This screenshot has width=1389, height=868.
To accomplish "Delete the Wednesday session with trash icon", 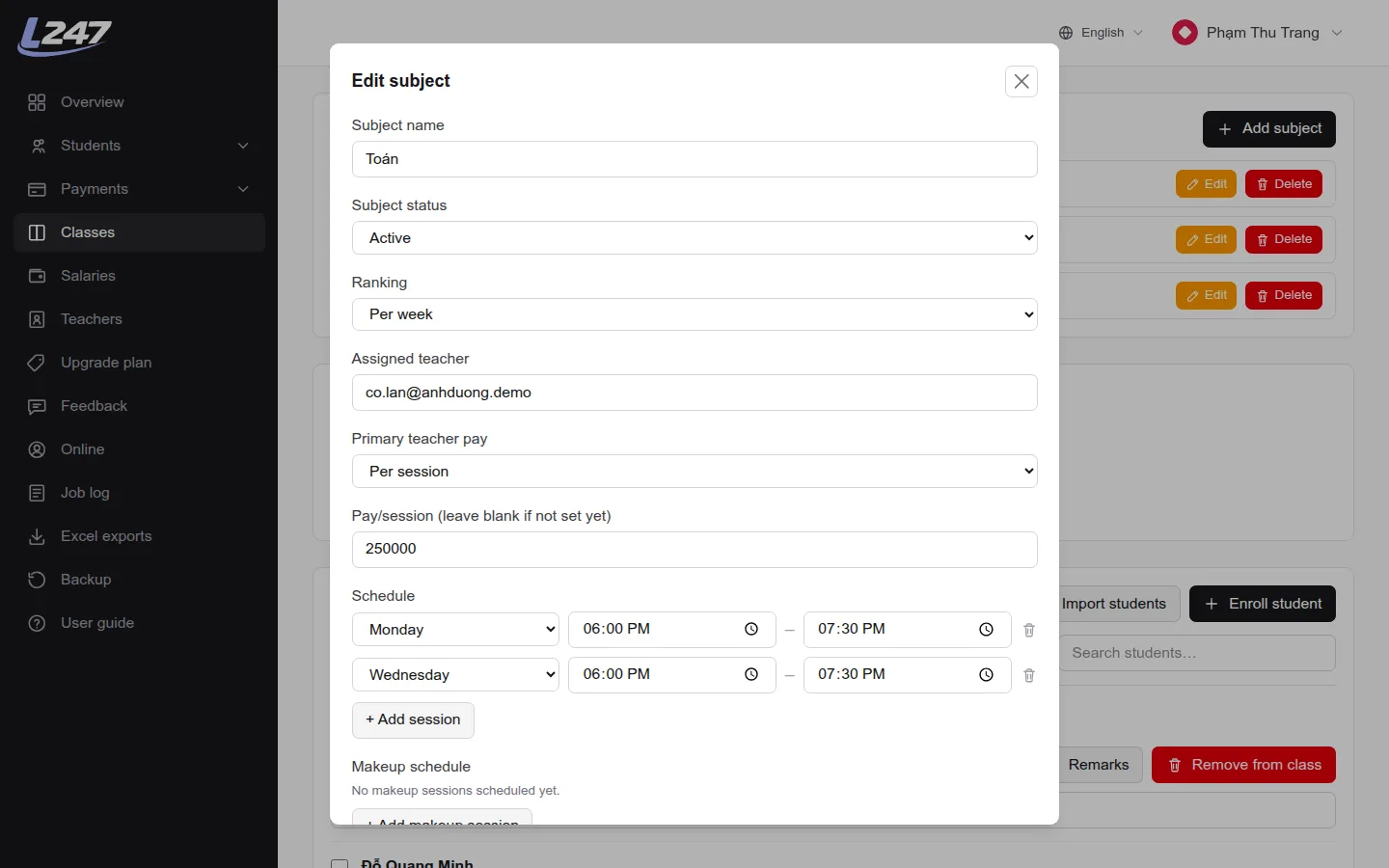I will (x=1029, y=675).
